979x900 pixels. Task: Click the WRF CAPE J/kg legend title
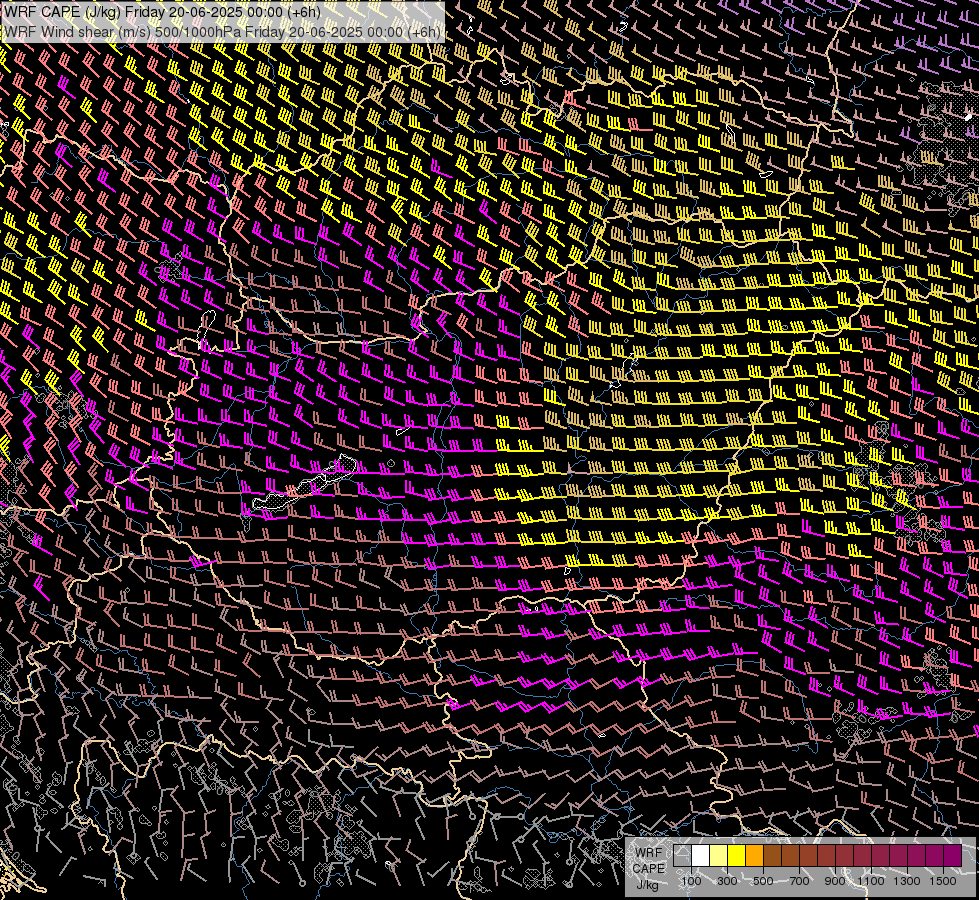pos(648,869)
